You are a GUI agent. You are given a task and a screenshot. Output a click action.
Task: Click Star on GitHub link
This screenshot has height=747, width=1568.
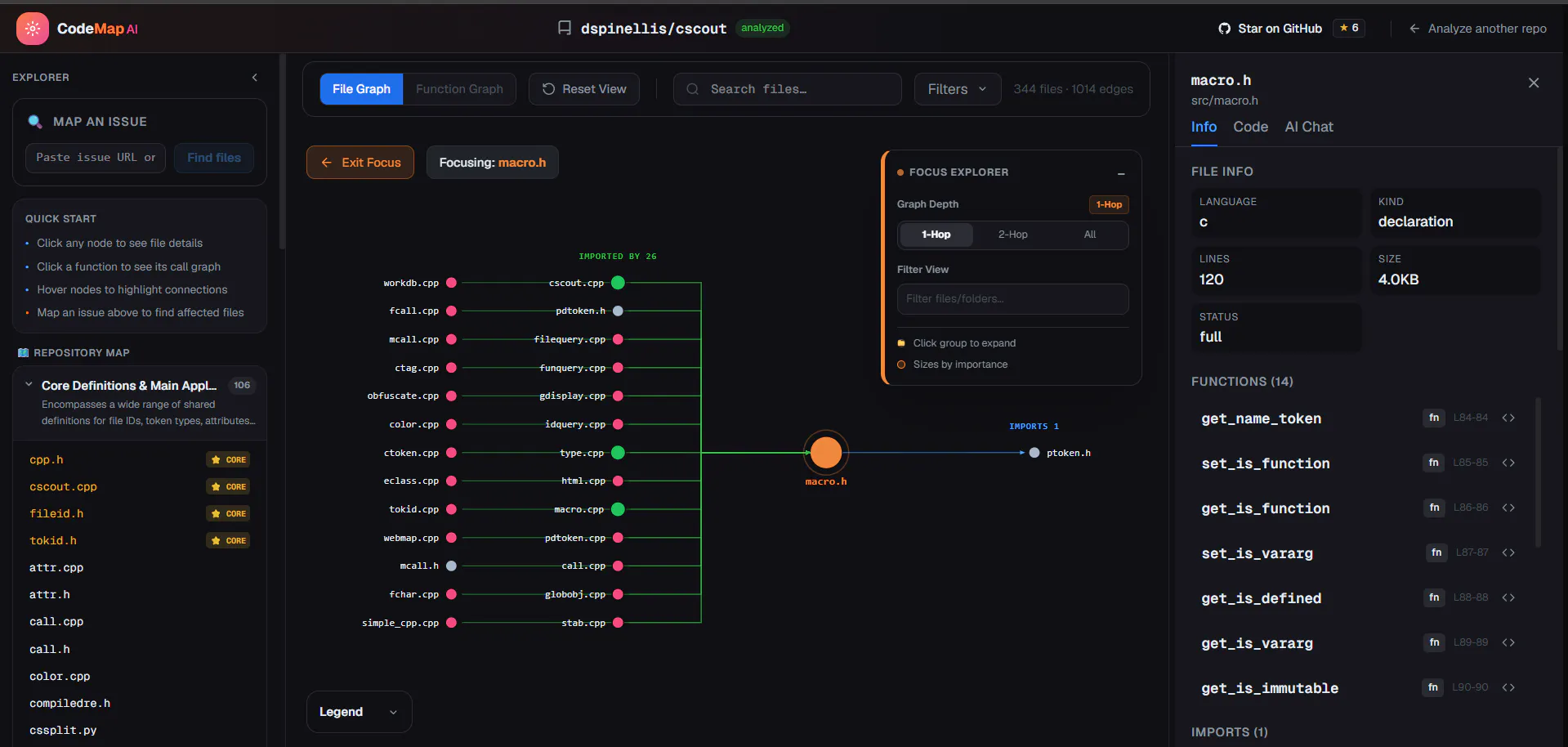pyautogui.click(x=1280, y=29)
